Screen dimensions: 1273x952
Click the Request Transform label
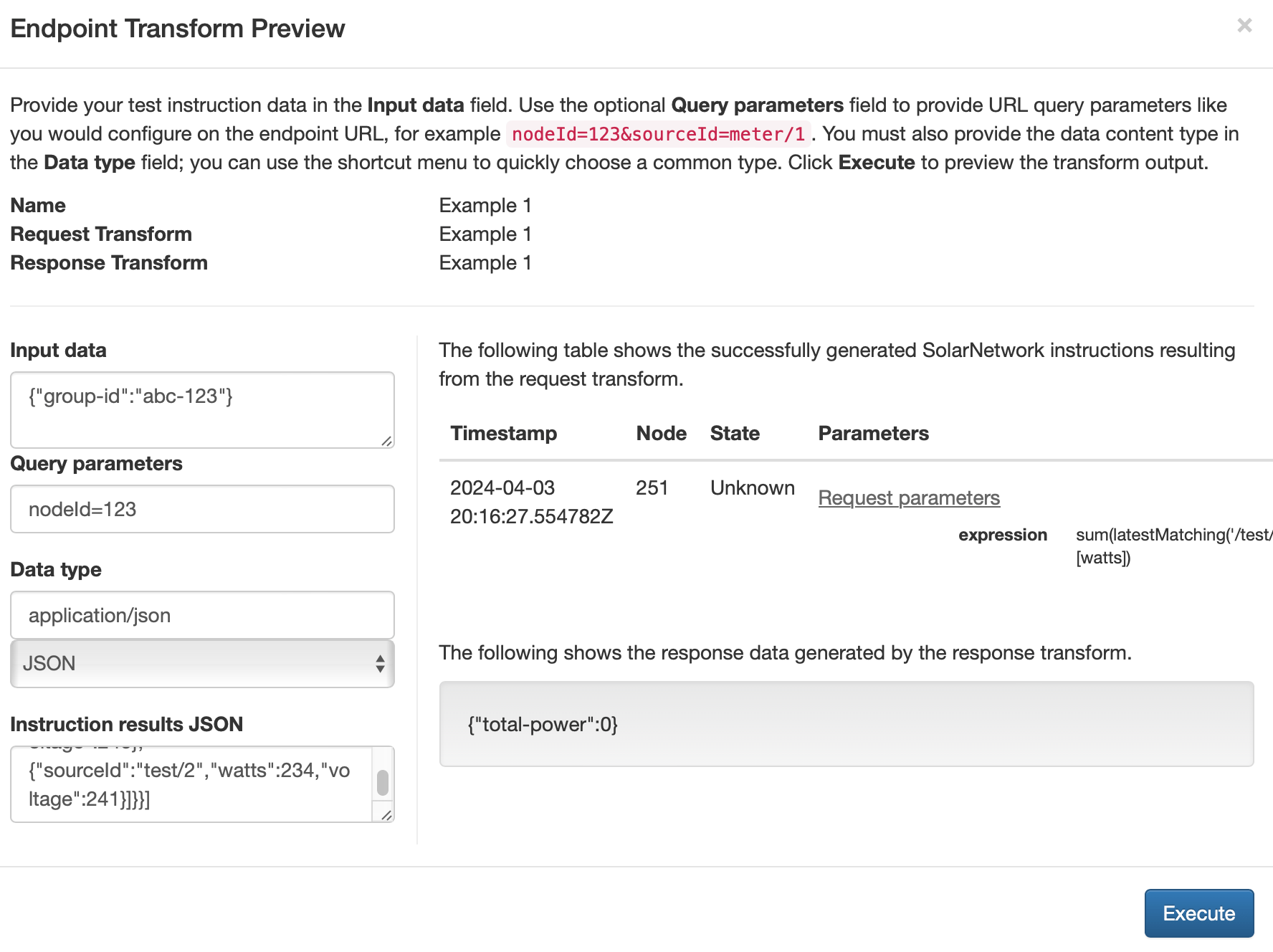click(101, 234)
